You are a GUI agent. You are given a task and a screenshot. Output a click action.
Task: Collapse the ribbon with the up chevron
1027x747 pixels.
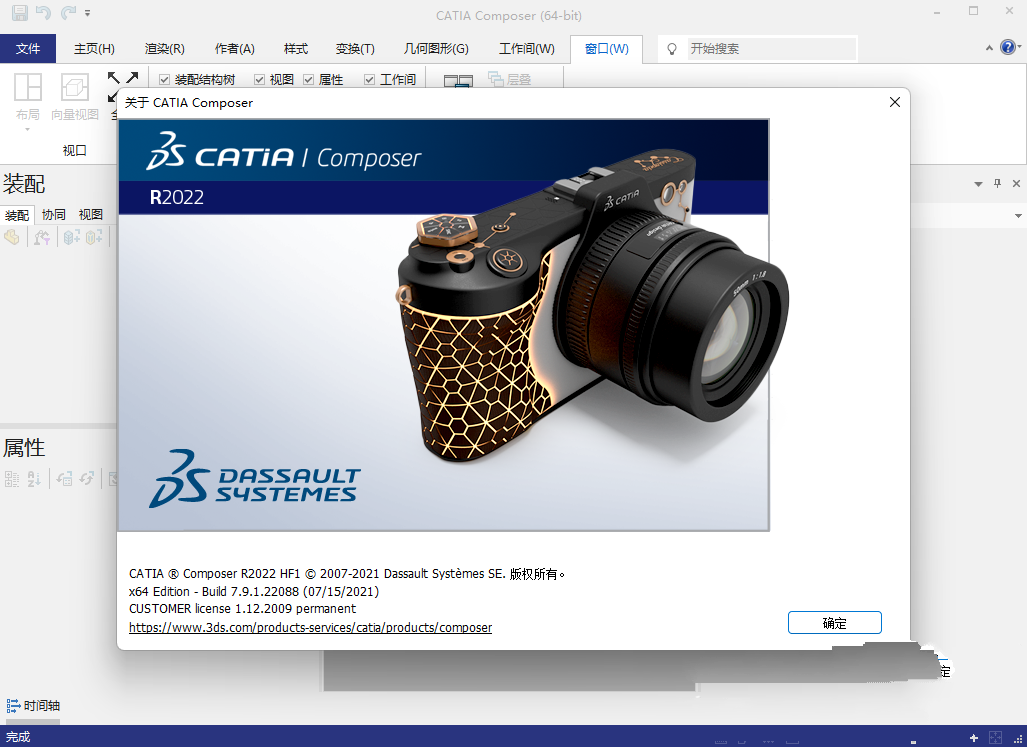[x=989, y=48]
